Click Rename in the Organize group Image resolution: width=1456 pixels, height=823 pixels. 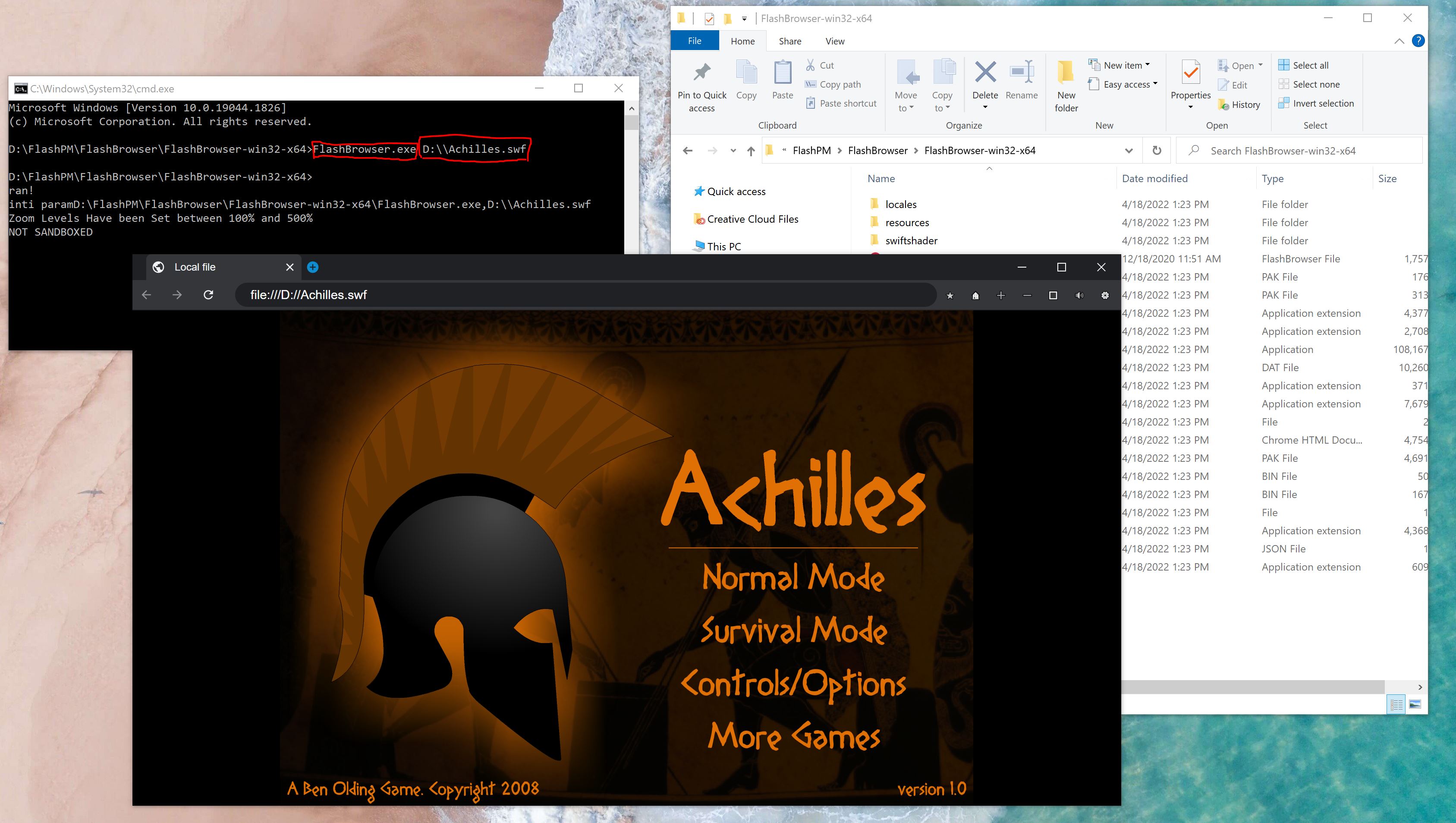(x=1021, y=80)
